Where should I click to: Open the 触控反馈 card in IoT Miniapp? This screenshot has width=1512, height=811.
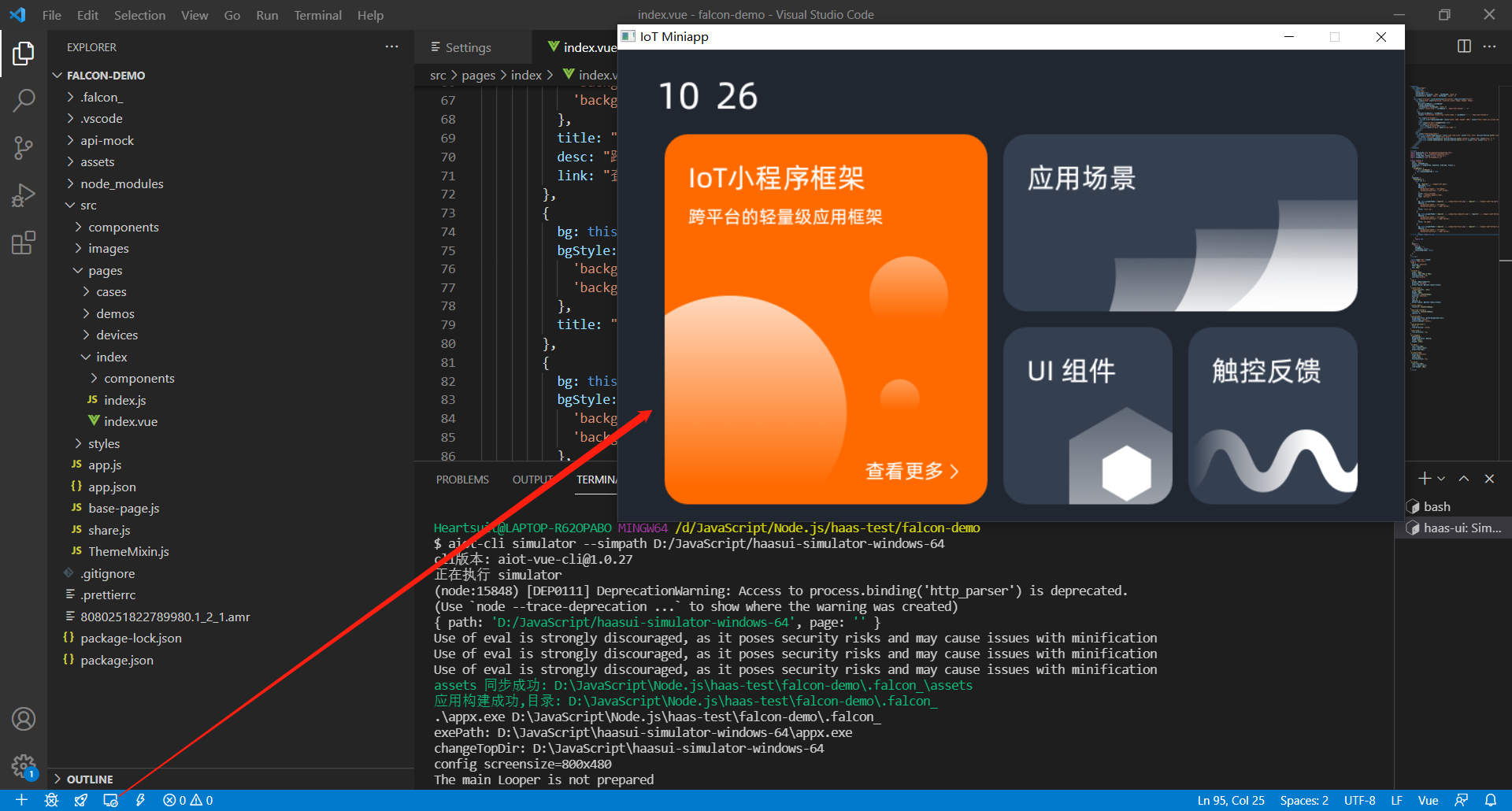click(x=1273, y=416)
